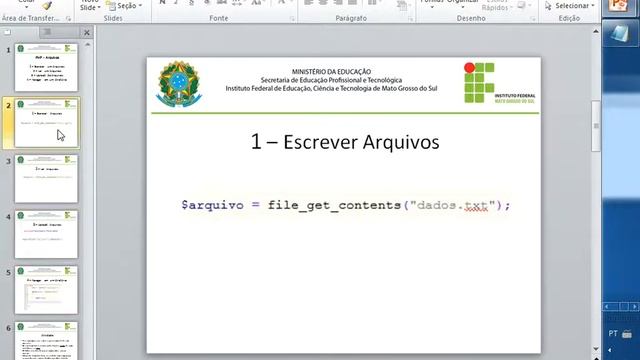Click the Instituto Federal logo image
Screen dimensions: 640x360
(x=499, y=83)
